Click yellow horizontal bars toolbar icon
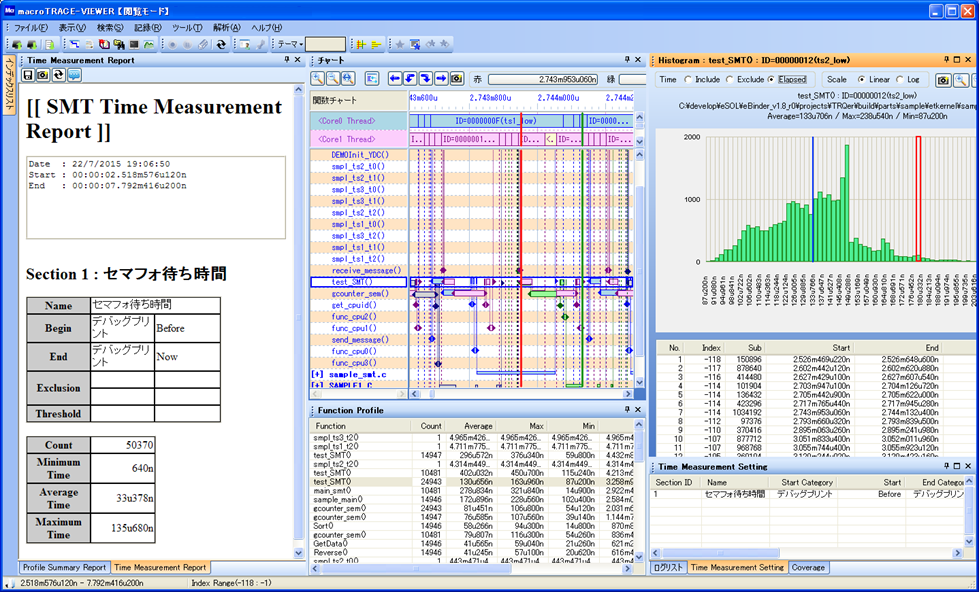 click(376, 44)
